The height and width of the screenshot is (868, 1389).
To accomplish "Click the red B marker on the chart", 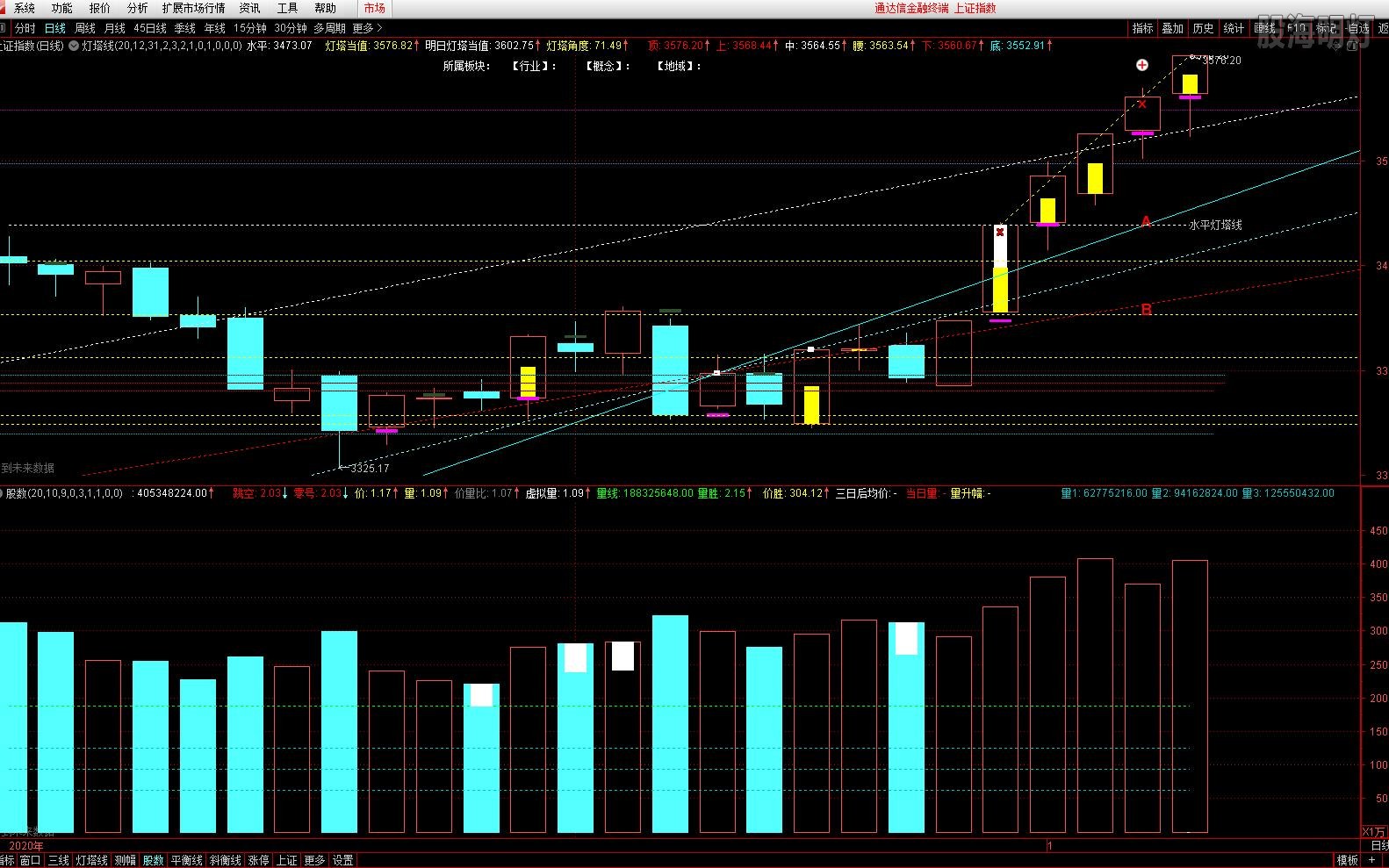I will click(1146, 310).
